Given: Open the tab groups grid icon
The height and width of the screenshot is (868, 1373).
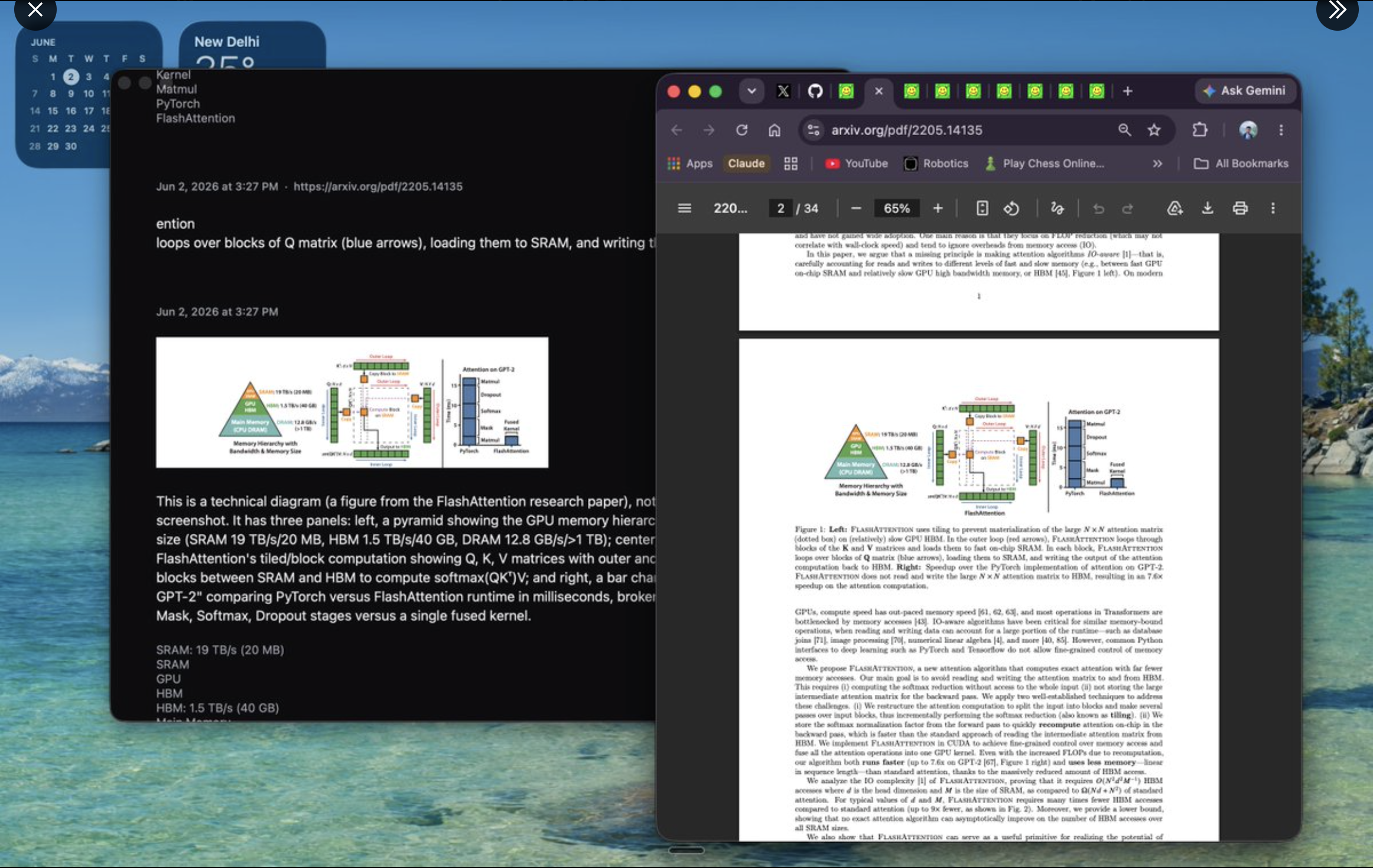Looking at the screenshot, I should coord(790,164).
